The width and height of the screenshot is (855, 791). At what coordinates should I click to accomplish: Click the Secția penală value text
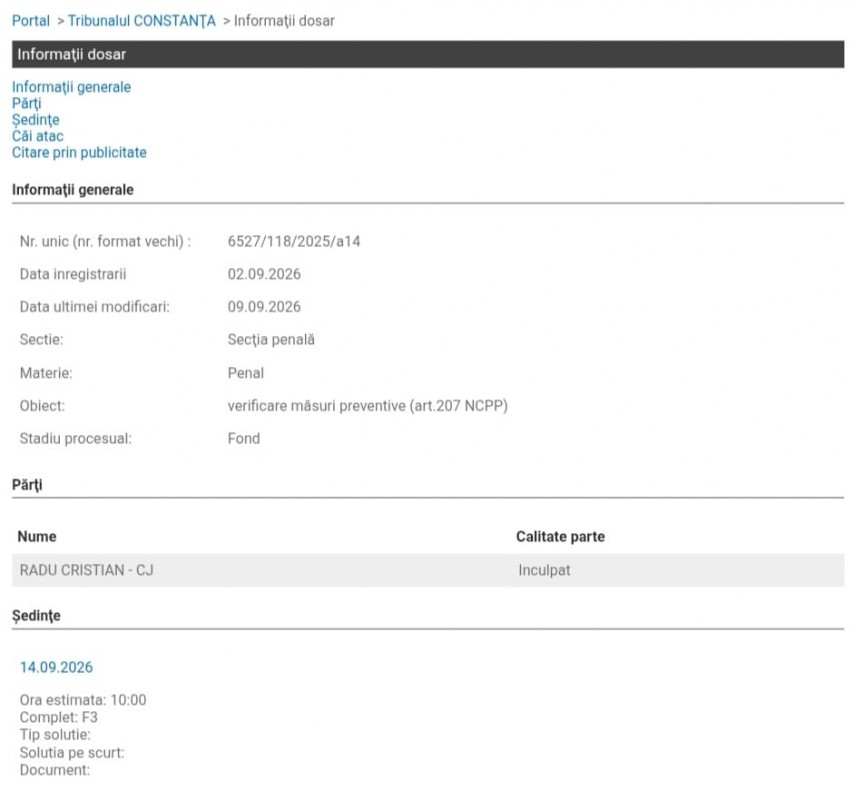point(271,340)
